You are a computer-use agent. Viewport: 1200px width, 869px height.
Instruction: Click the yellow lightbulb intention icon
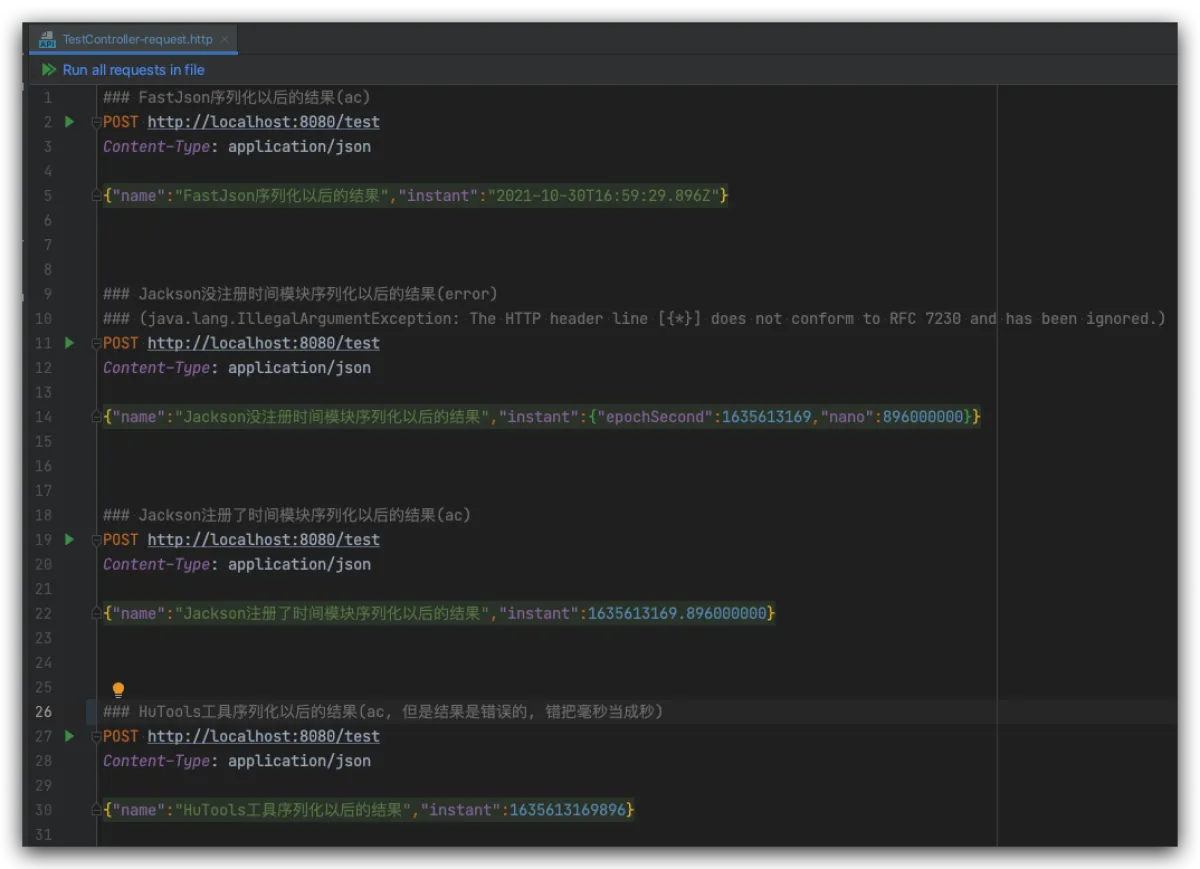pos(118,690)
